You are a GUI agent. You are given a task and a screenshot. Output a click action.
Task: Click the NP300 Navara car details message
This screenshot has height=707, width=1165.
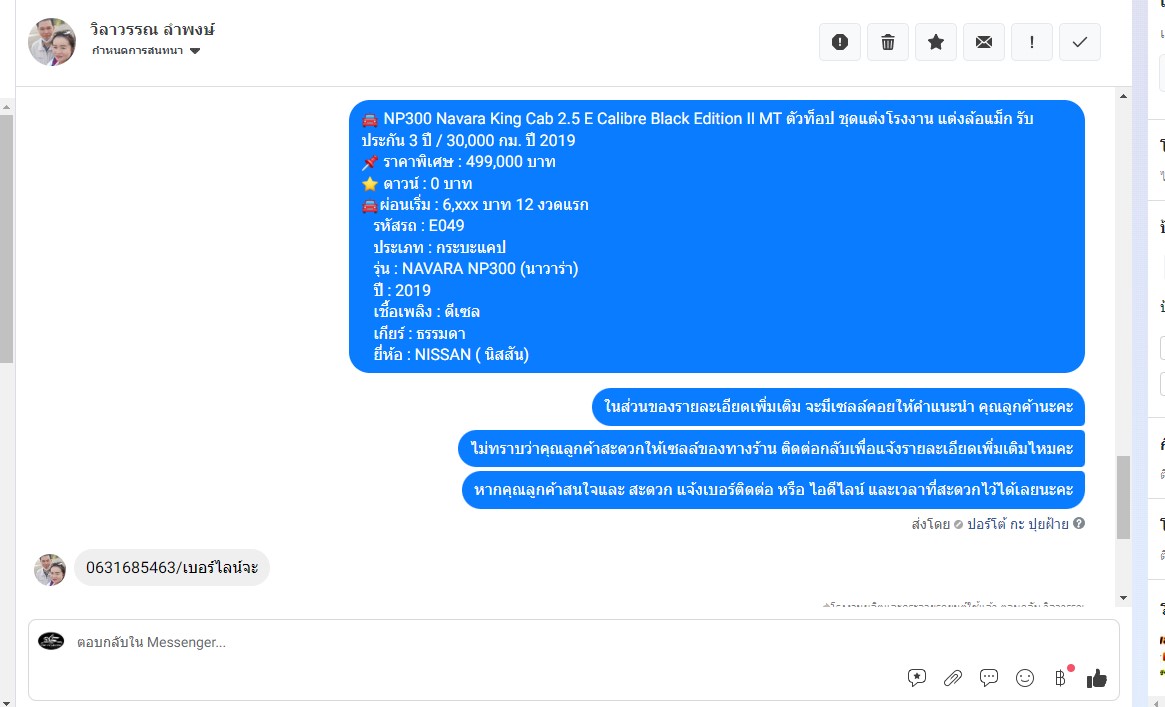point(716,236)
